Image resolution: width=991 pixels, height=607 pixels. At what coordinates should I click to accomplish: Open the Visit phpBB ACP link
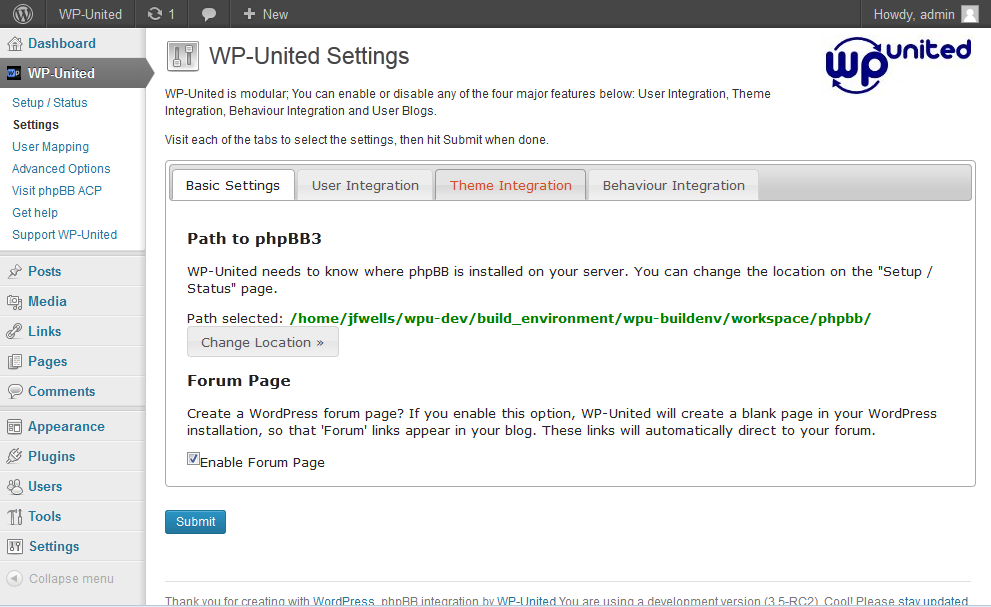point(57,191)
